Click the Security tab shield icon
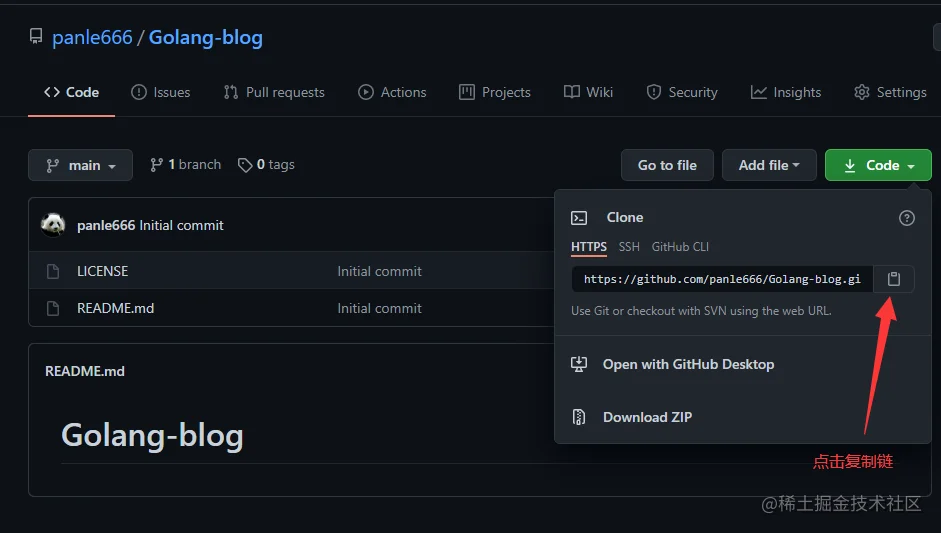 [x=654, y=92]
